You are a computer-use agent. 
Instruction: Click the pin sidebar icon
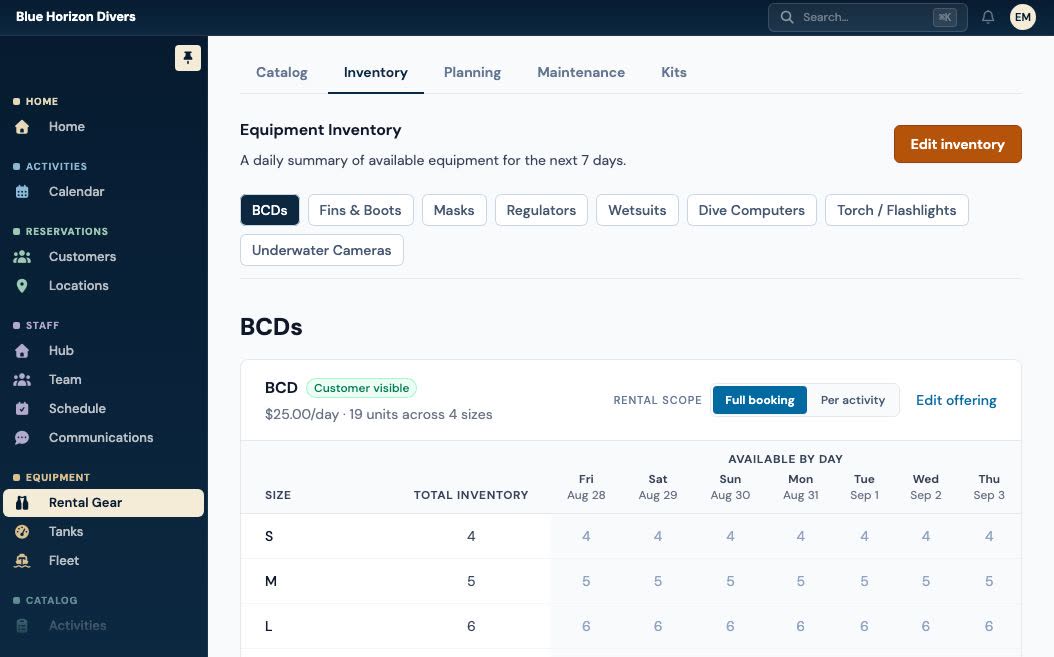pos(188,58)
